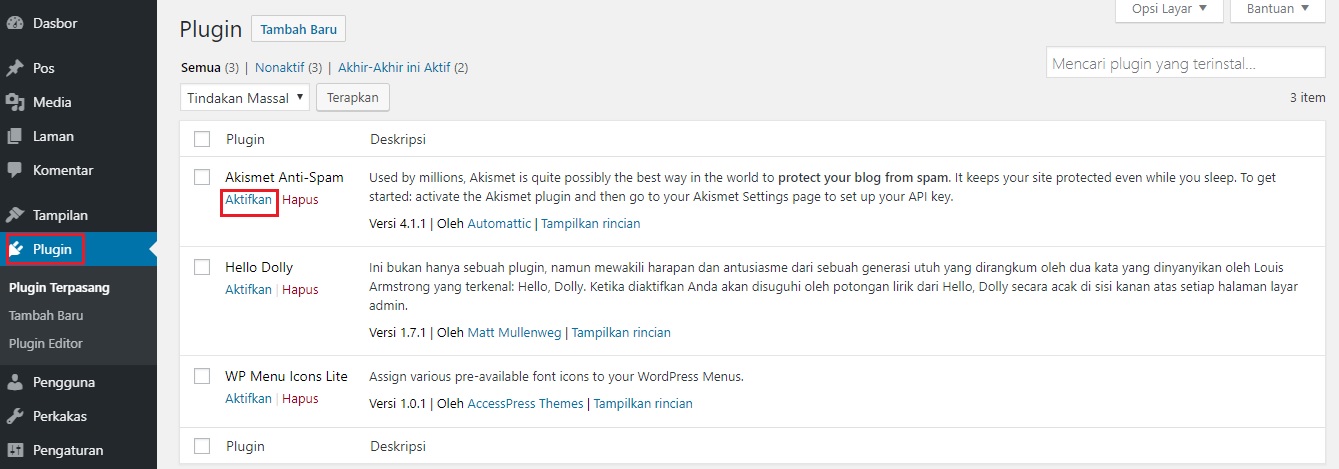Show Semua plugins filter

[x=201, y=68]
